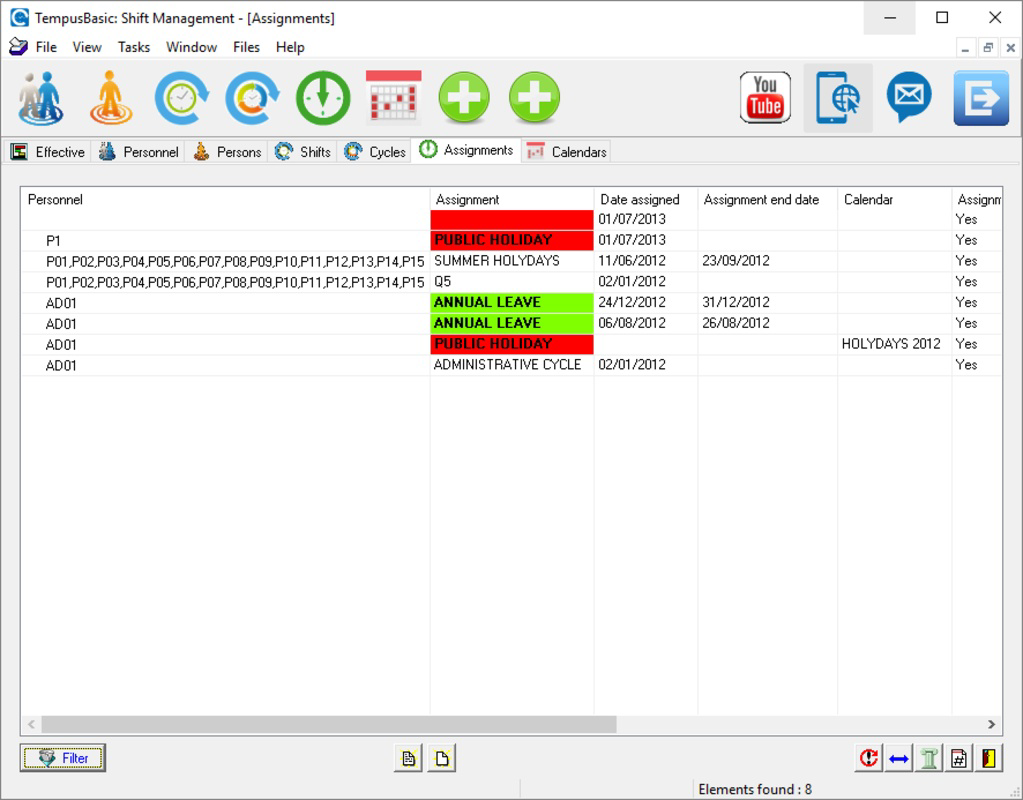Click the 11/06/2012 date assigned cell

[x=646, y=261]
